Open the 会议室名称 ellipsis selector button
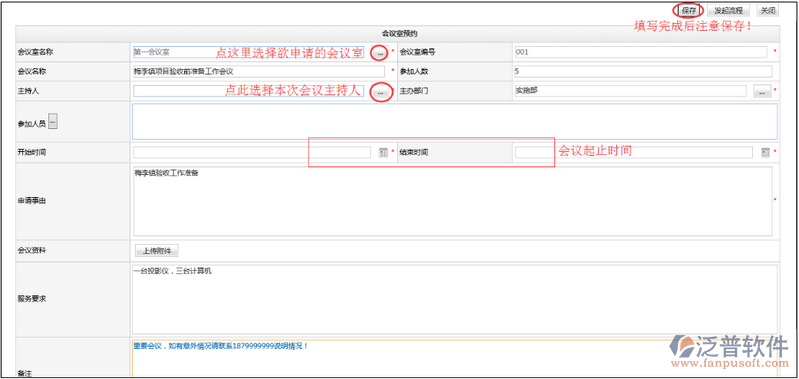 pos(380,52)
